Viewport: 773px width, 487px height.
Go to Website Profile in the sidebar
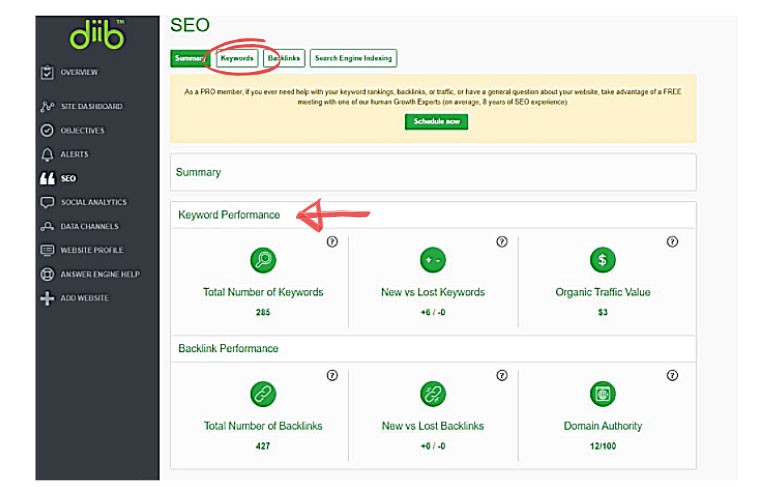tap(92, 250)
